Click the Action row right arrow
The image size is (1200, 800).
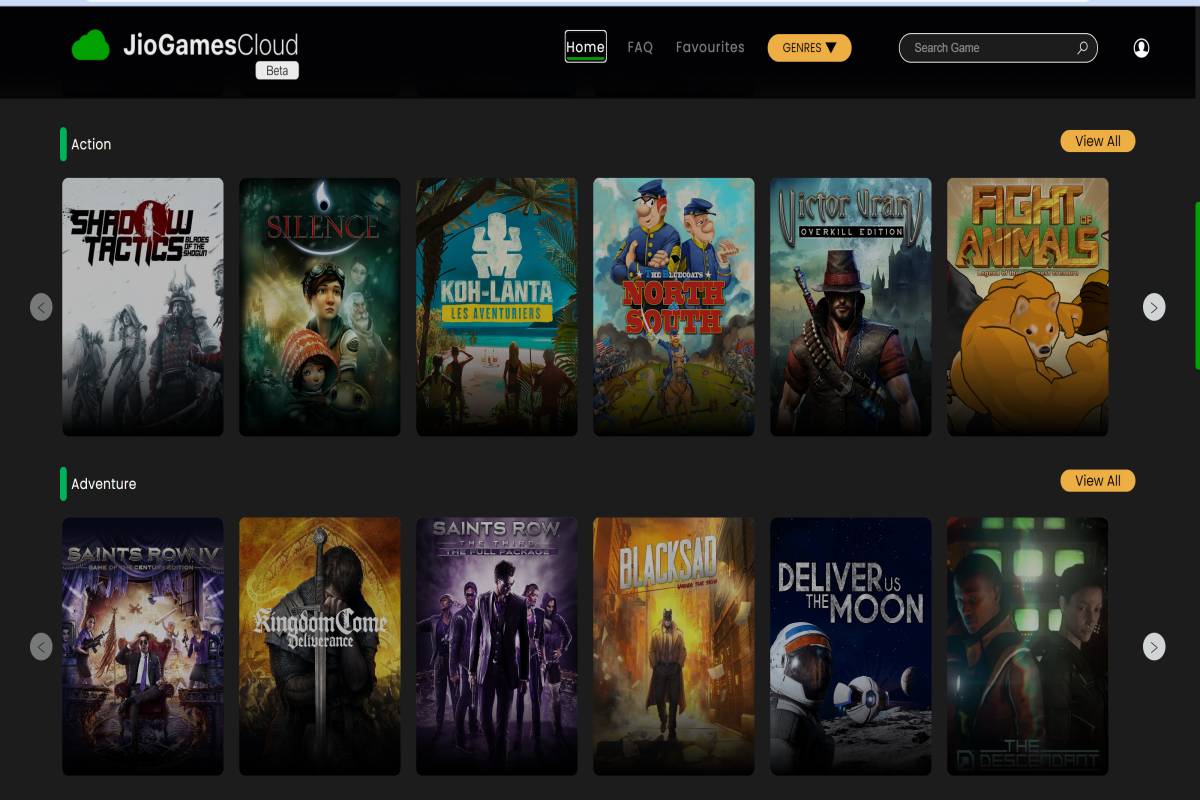pyautogui.click(x=1154, y=307)
